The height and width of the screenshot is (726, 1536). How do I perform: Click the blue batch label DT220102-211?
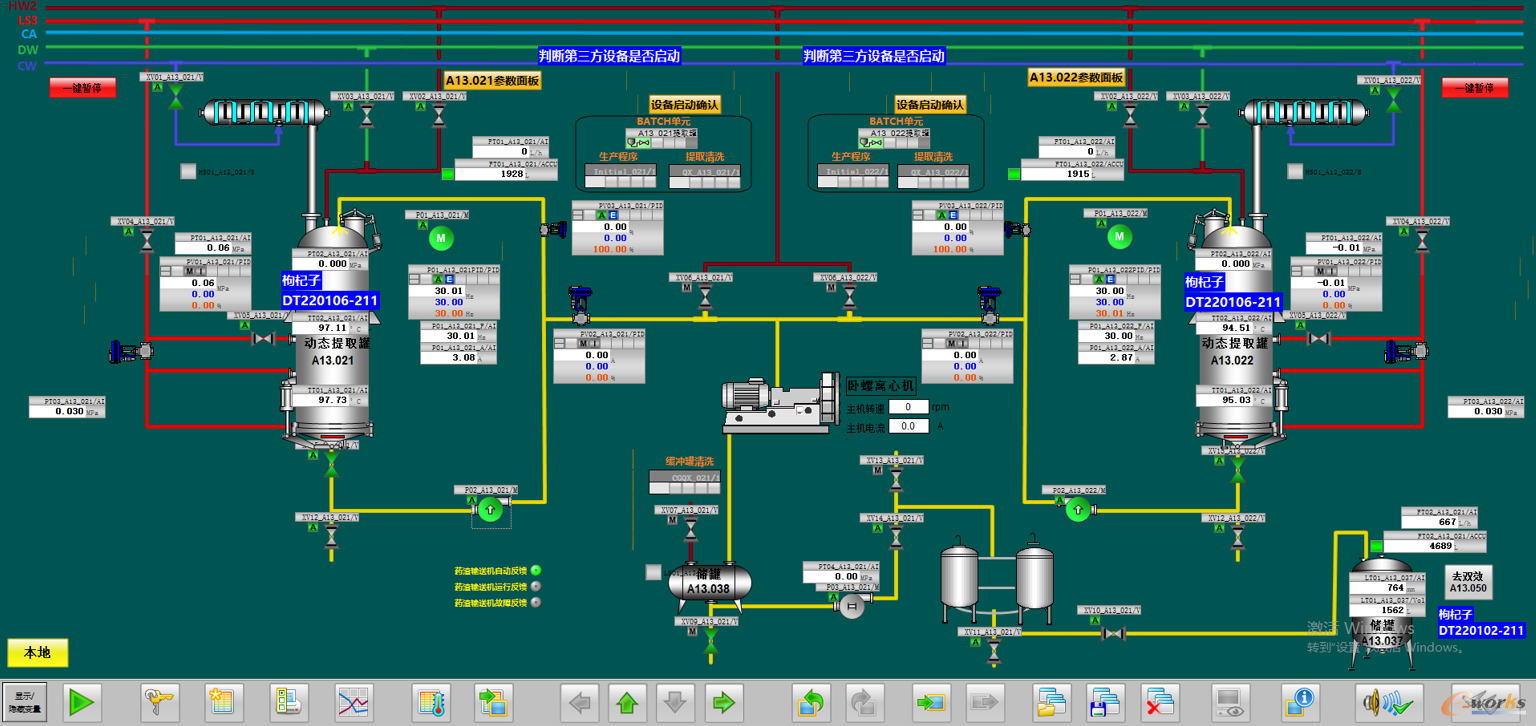tap(1481, 631)
